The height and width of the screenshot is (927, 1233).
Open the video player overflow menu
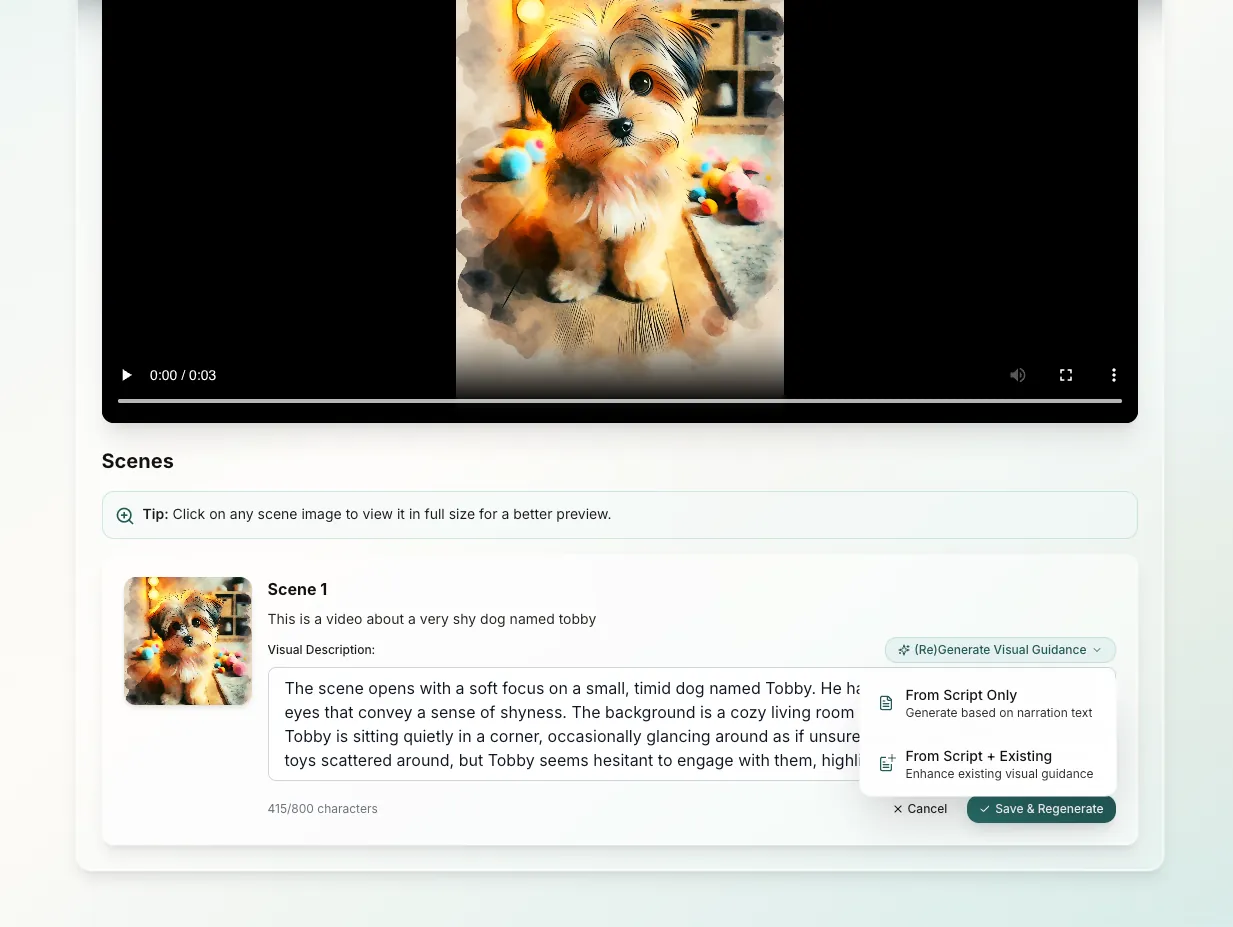point(1113,375)
